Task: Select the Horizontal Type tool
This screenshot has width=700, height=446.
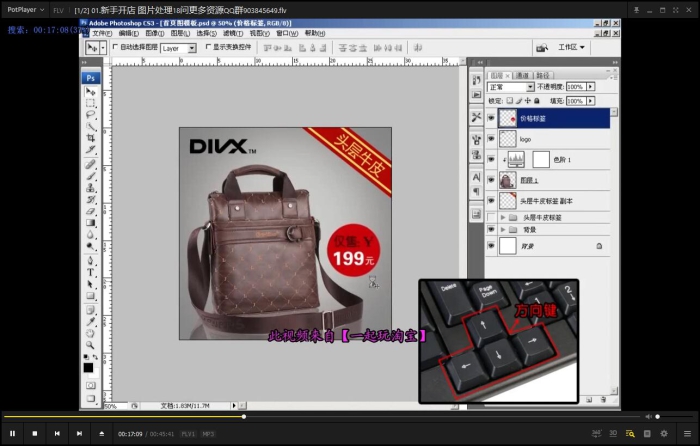Action: tap(91, 272)
